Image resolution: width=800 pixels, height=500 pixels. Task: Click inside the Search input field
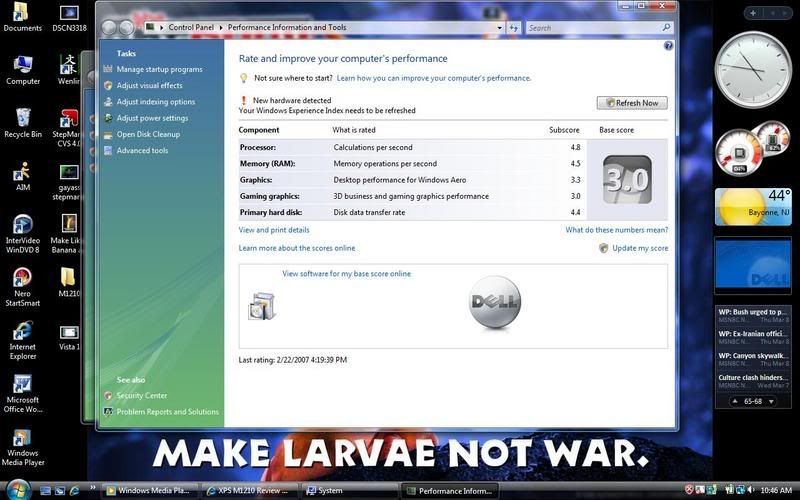593,28
